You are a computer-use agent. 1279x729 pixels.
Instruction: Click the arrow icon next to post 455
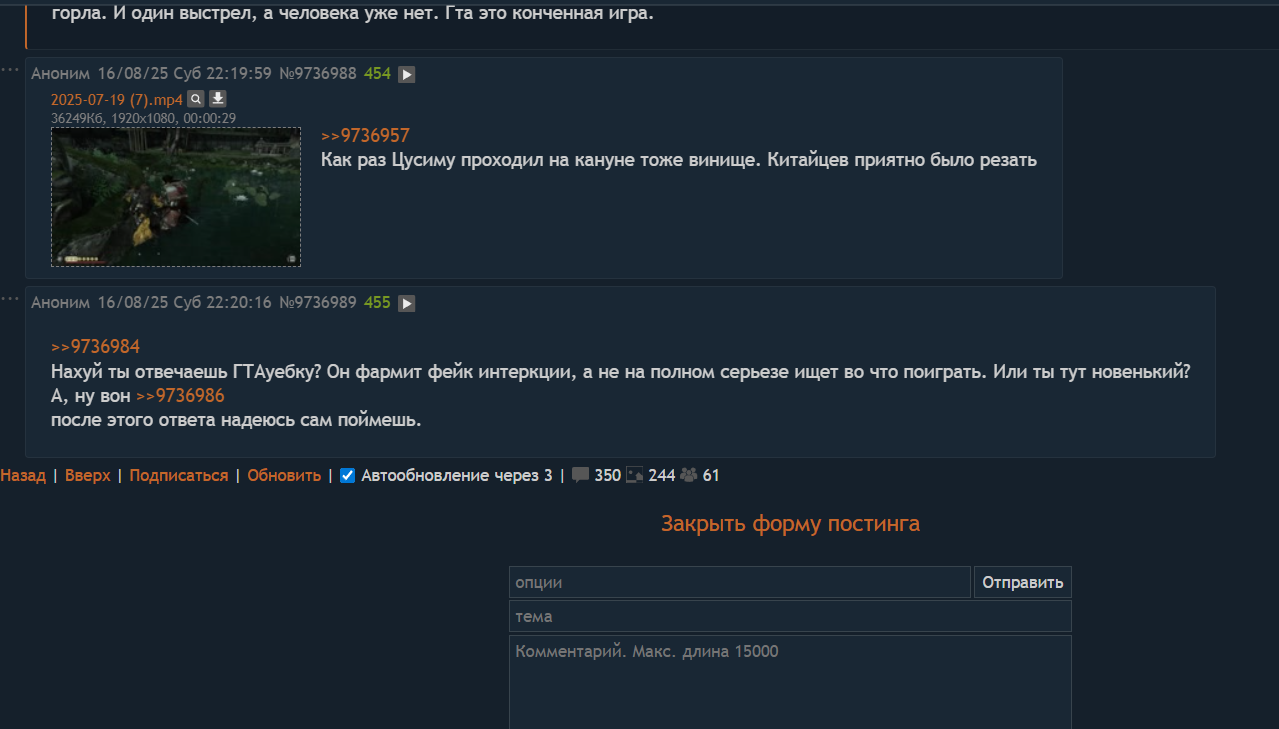[x=406, y=303]
